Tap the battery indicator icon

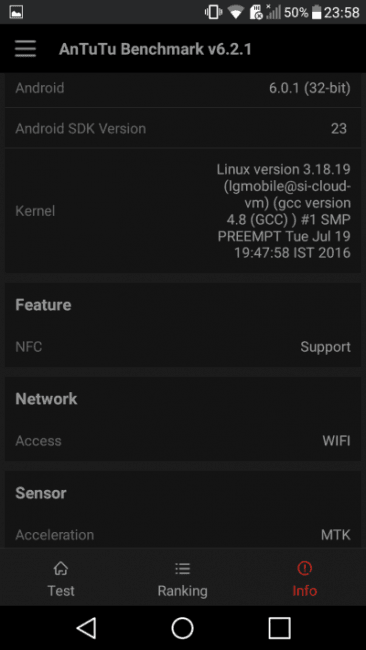317,12
